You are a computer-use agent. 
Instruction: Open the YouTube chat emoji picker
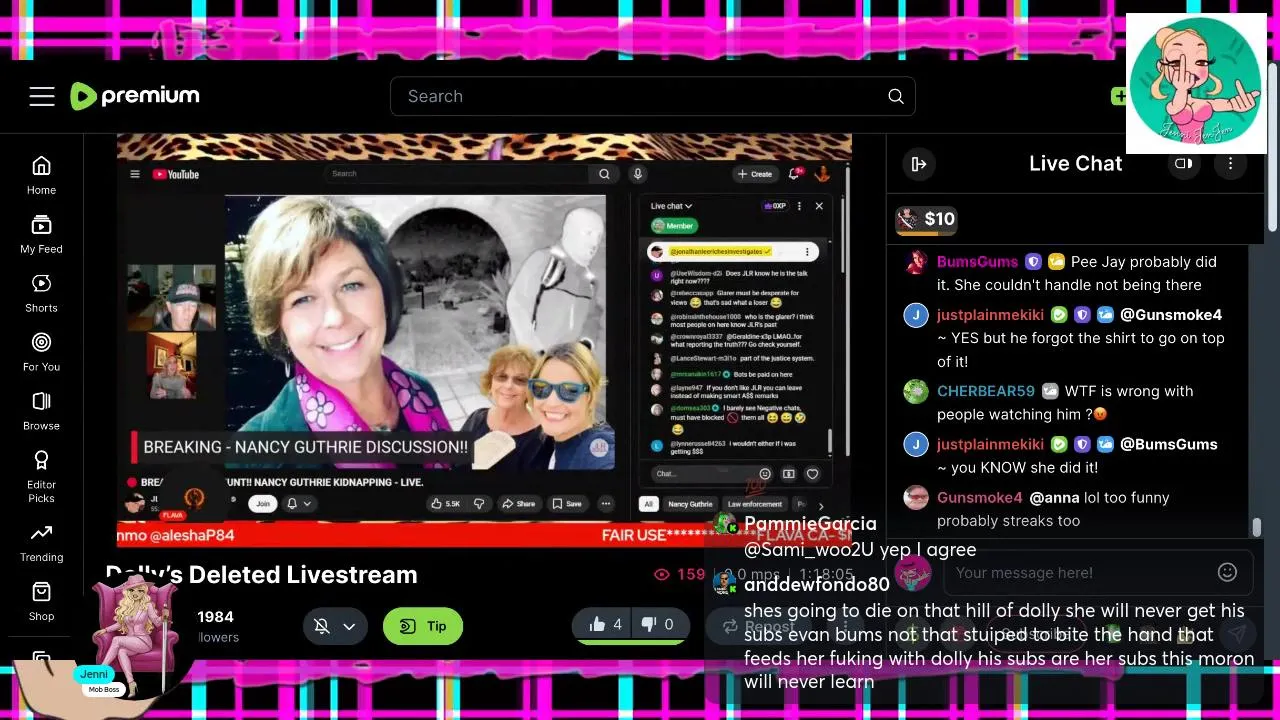(765, 474)
